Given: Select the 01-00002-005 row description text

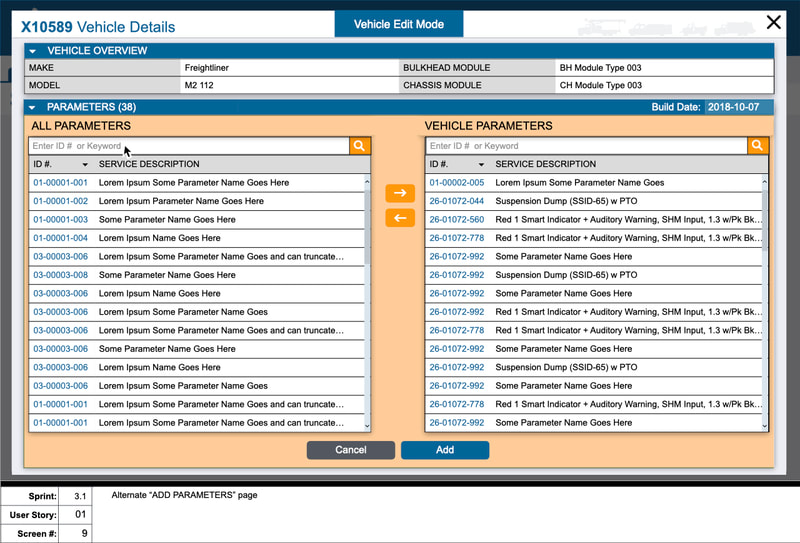Looking at the screenshot, I should tap(580, 183).
